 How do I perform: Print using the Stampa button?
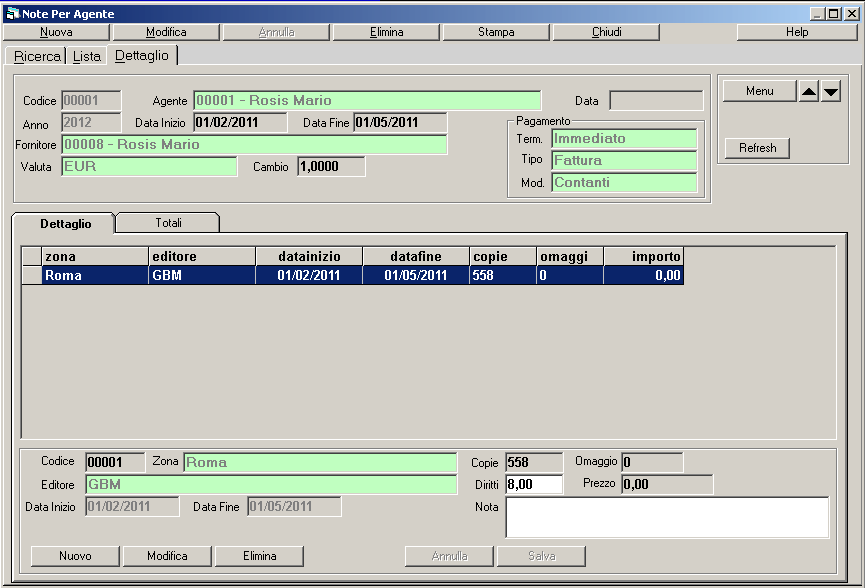tap(496, 32)
